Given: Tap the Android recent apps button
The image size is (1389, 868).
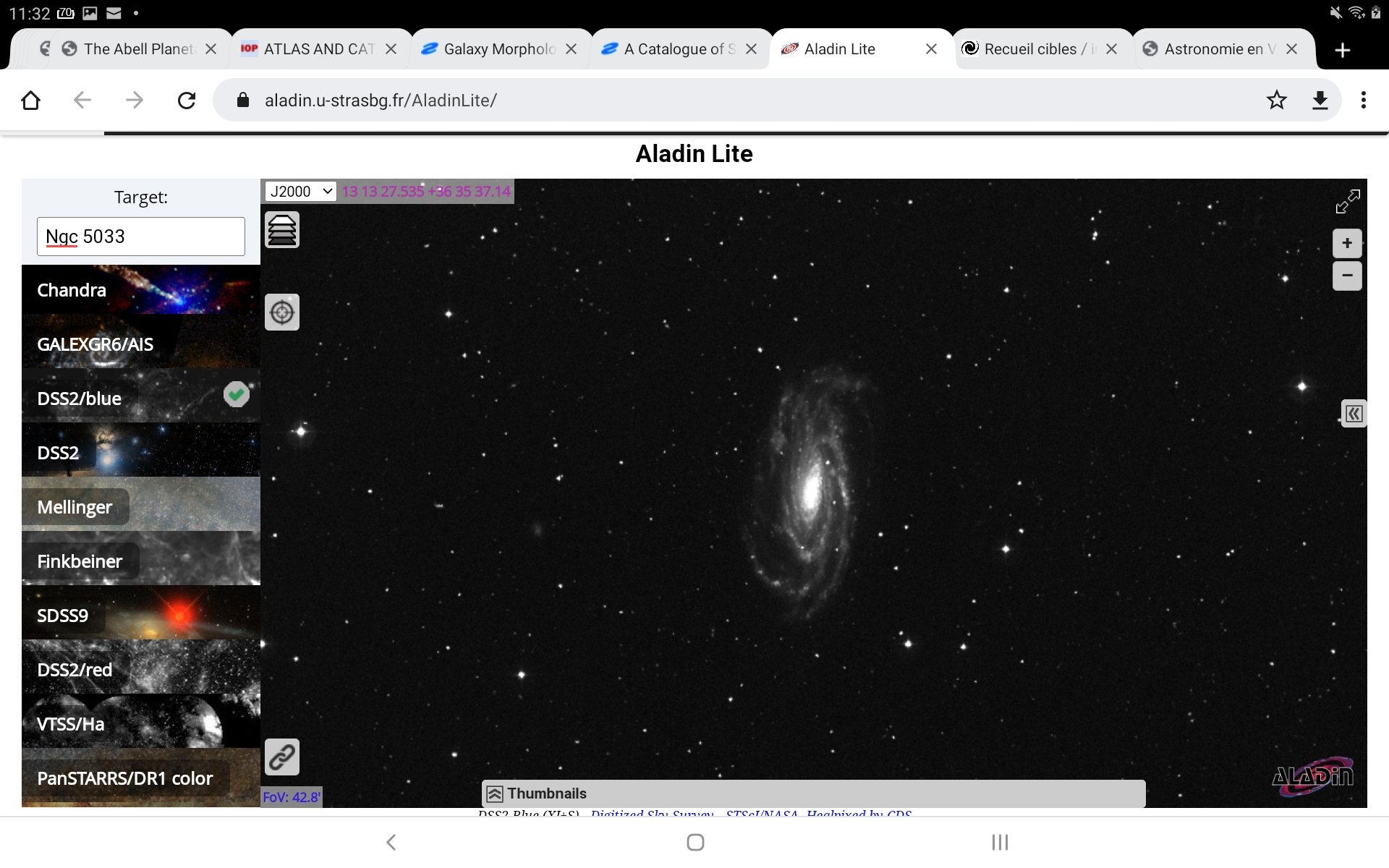Looking at the screenshot, I should (x=1000, y=842).
